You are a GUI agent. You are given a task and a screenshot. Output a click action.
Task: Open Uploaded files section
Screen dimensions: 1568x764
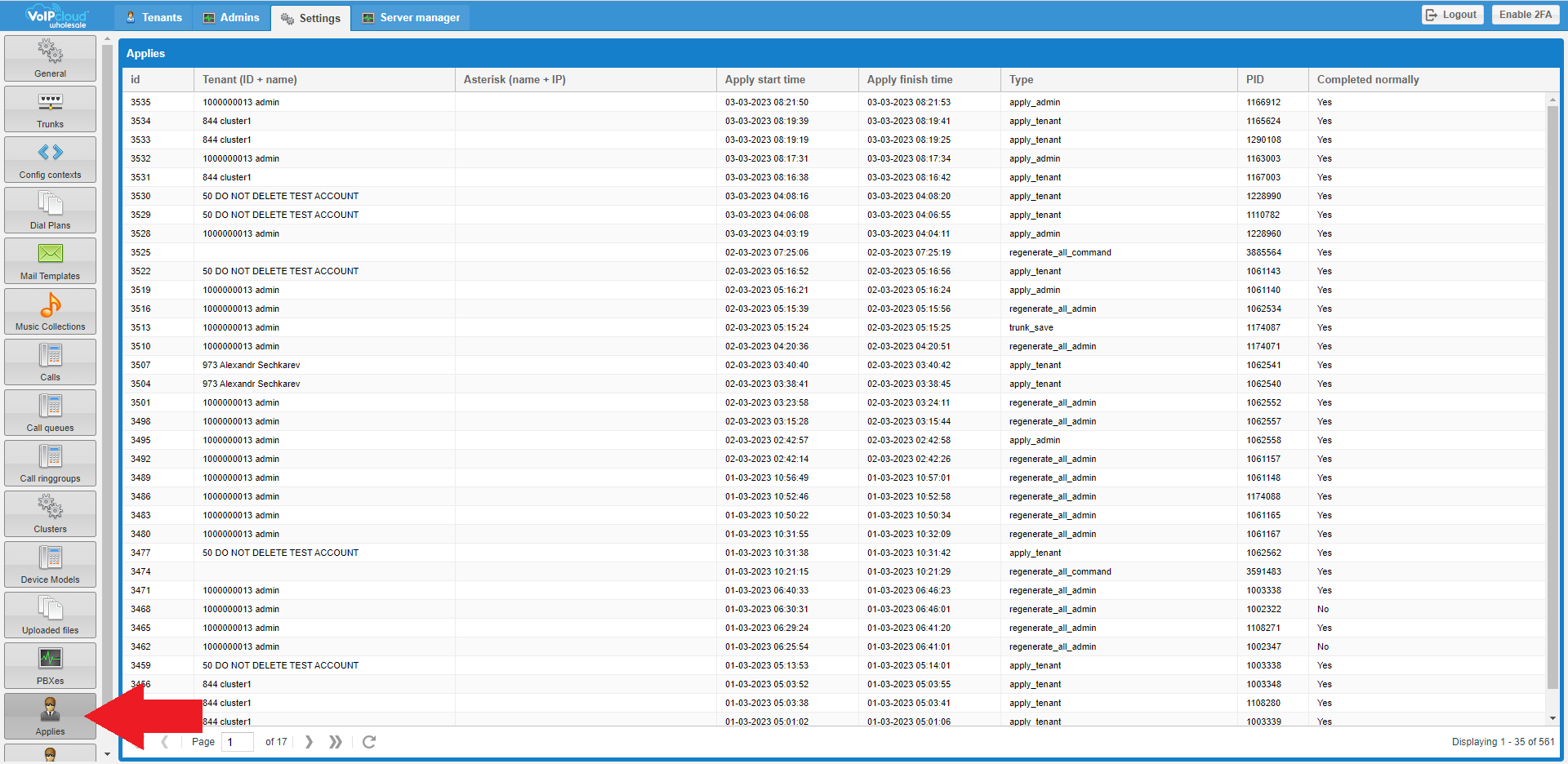[x=50, y=615]
